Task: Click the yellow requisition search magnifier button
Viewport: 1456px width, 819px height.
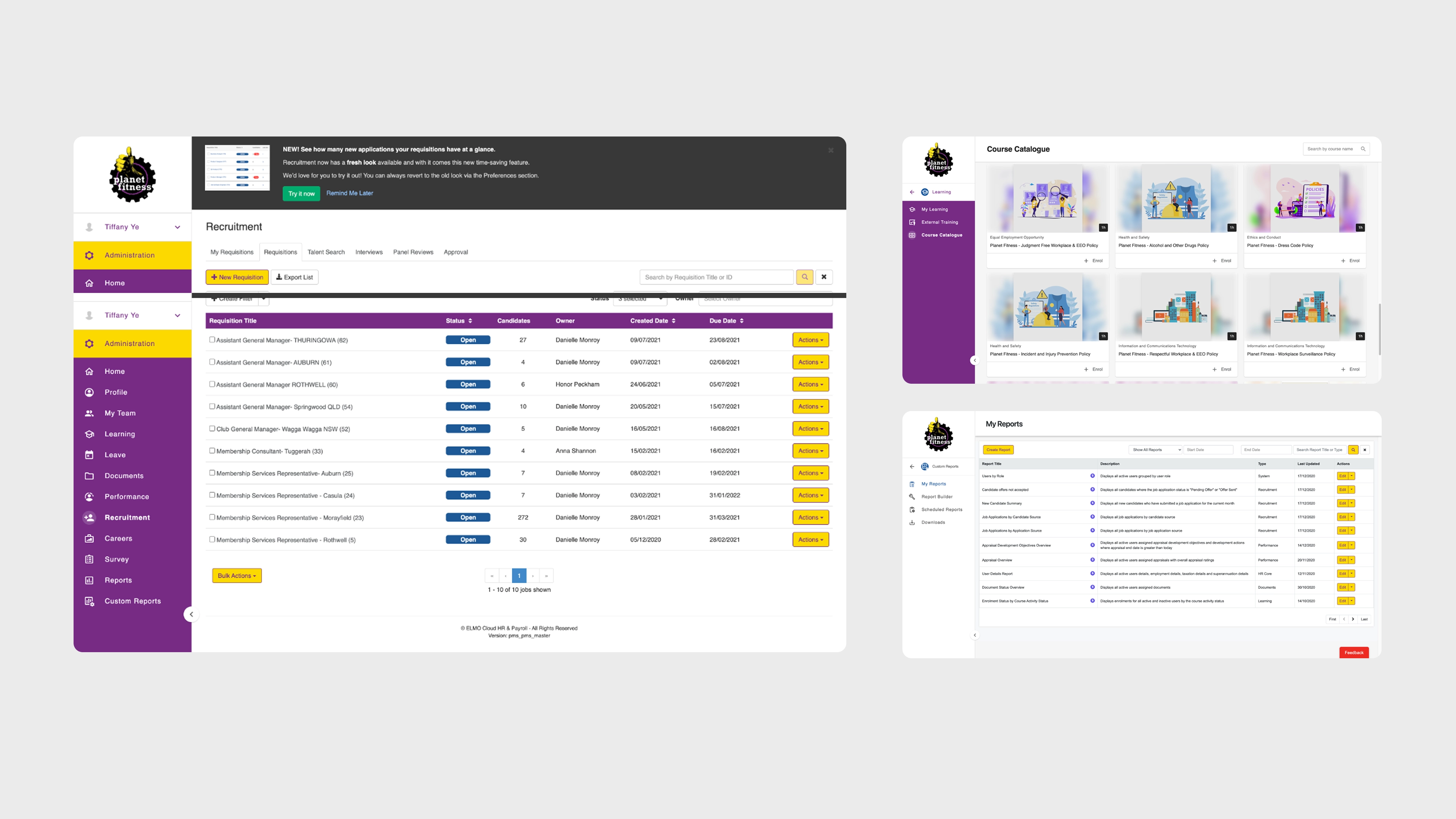Action: click(x=804, y=277)
